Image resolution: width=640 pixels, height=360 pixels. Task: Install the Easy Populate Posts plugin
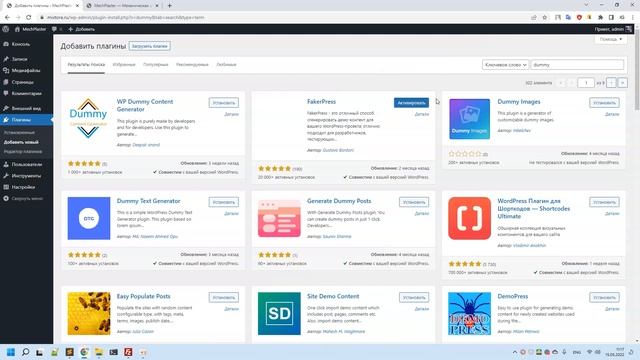point(224,298)
